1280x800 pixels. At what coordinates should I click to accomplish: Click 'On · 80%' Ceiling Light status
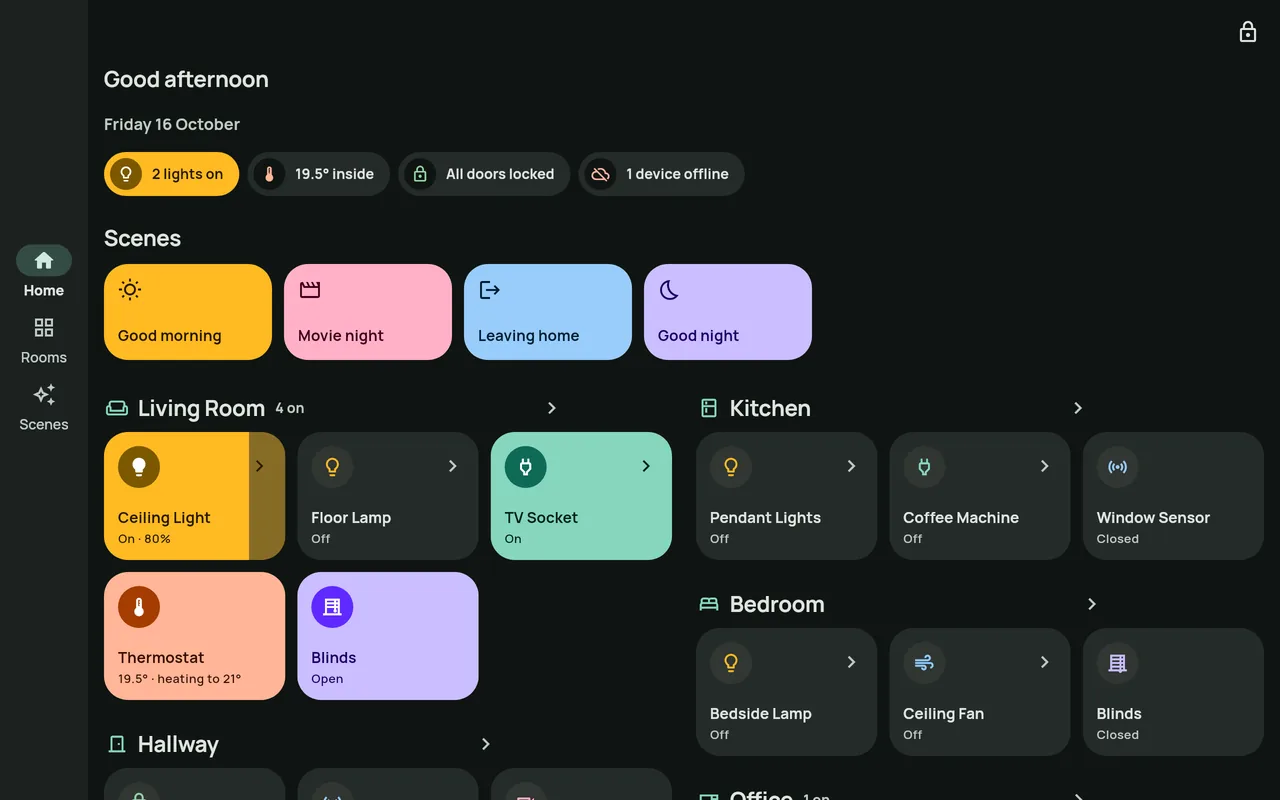pyautogui.click(x=144, y=539)
